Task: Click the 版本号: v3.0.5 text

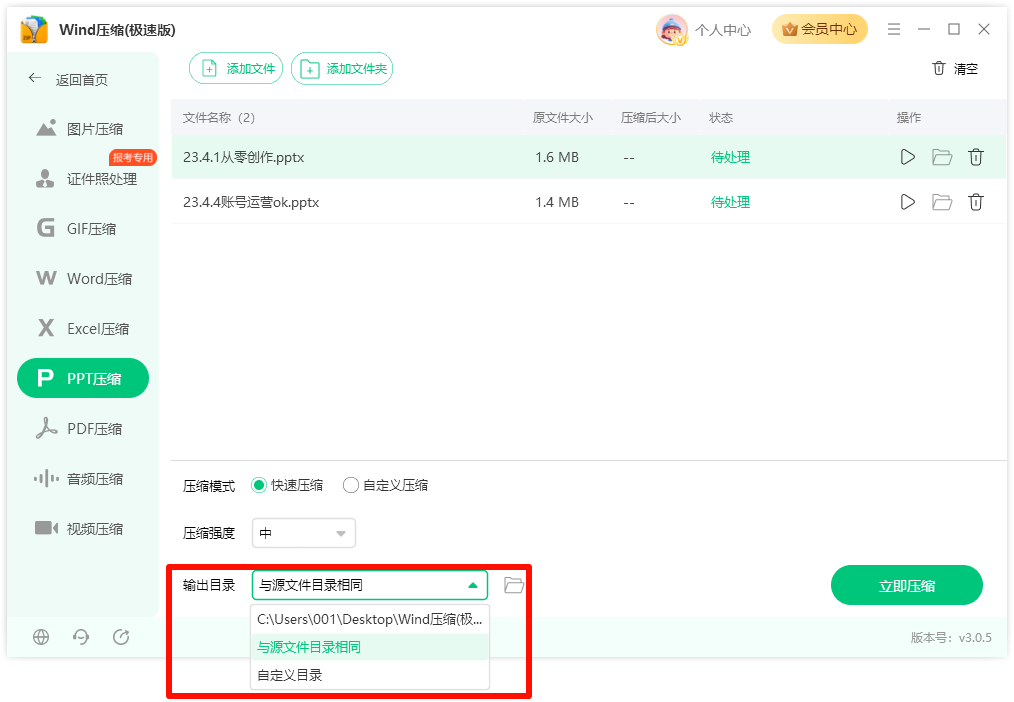Action: point(951,638)
